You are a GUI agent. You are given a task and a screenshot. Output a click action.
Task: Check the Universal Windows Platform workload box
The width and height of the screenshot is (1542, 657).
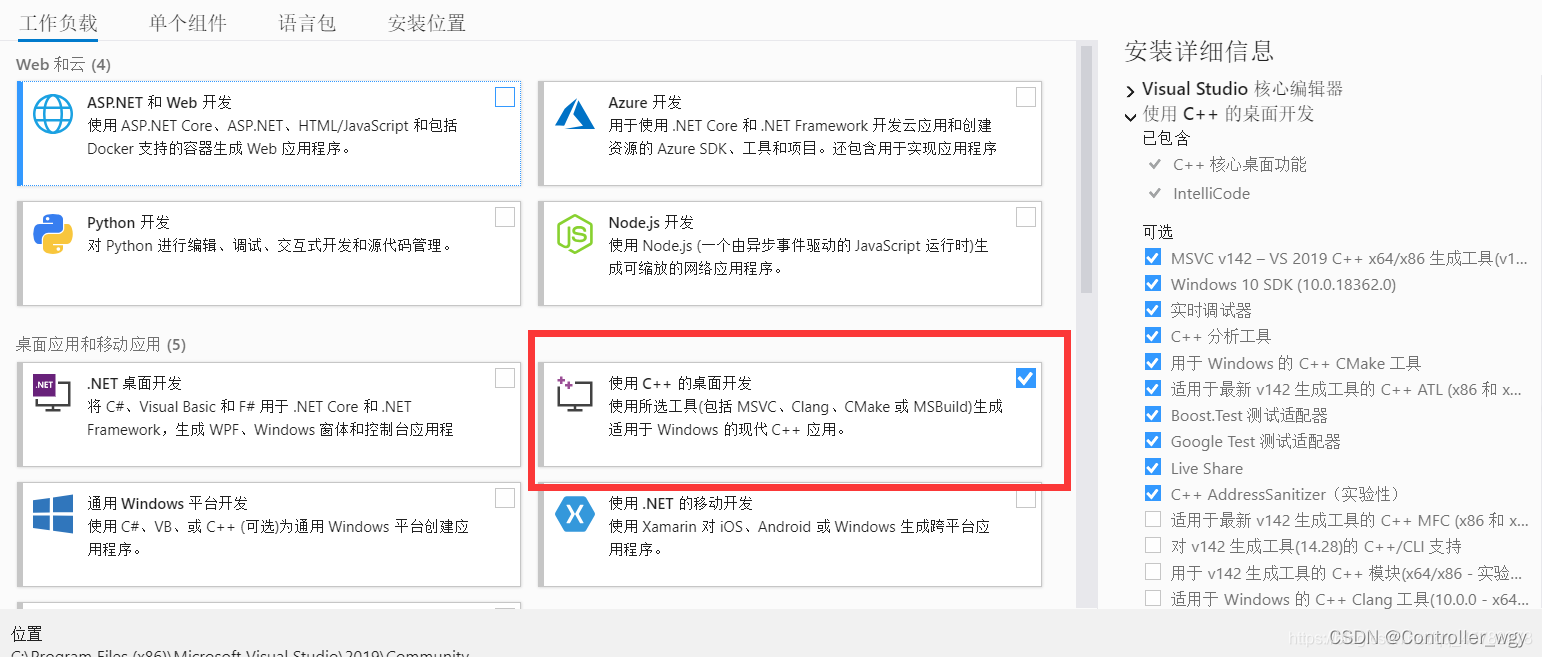pos(505,498)
